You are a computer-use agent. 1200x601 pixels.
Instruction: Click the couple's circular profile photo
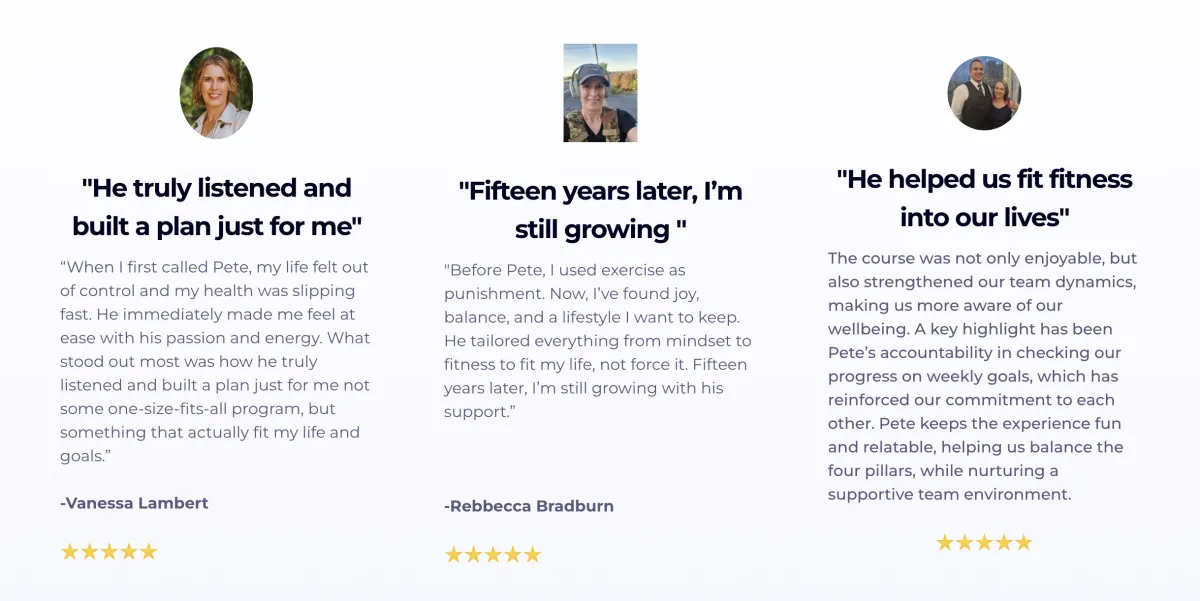point(984,93)
